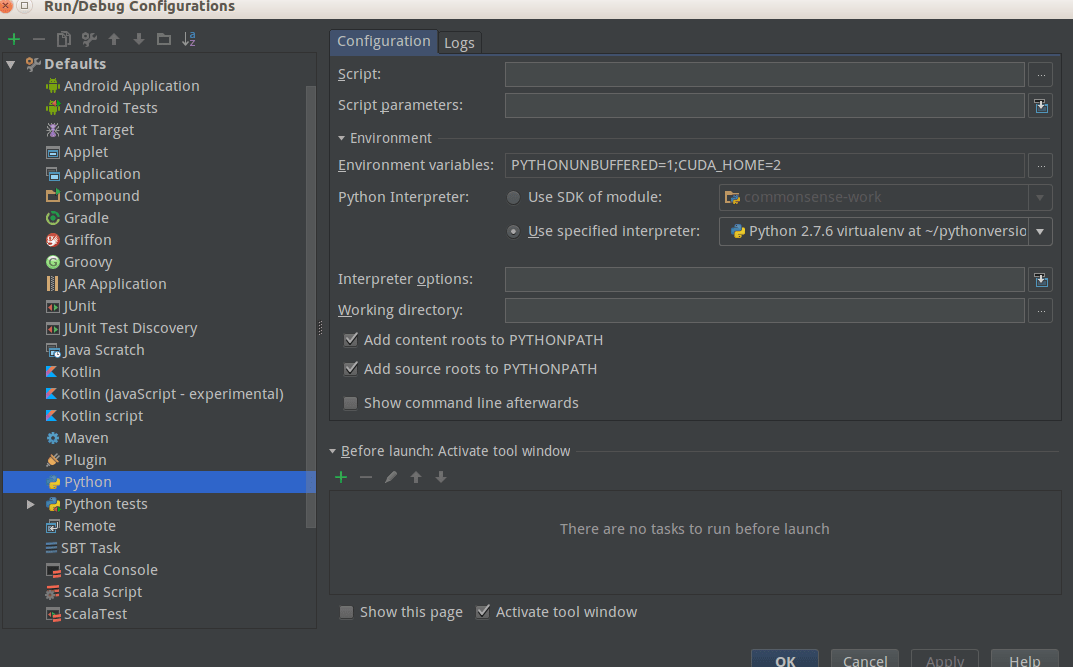Enable Show command line afterwards
The width and height of the screenshot is (1073, 667).
point(350,403)
